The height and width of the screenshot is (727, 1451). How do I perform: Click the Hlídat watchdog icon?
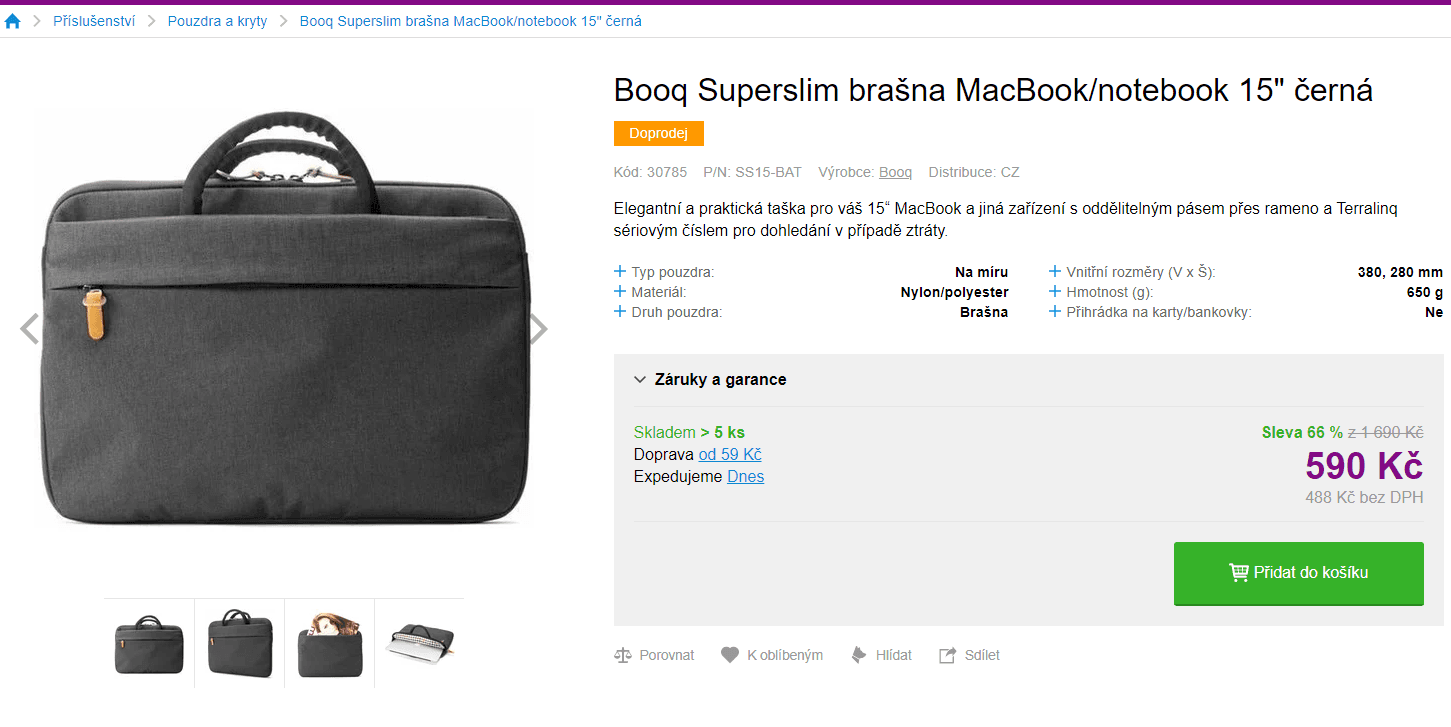[x=859, y=655]
